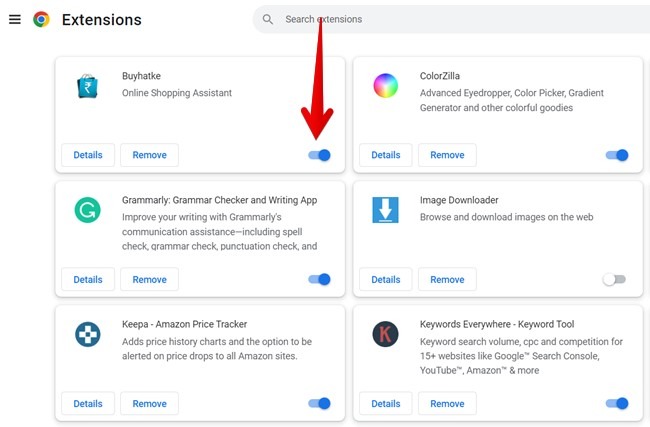
Task: Click the Image Downloader arrow icon
Action: 385,210
